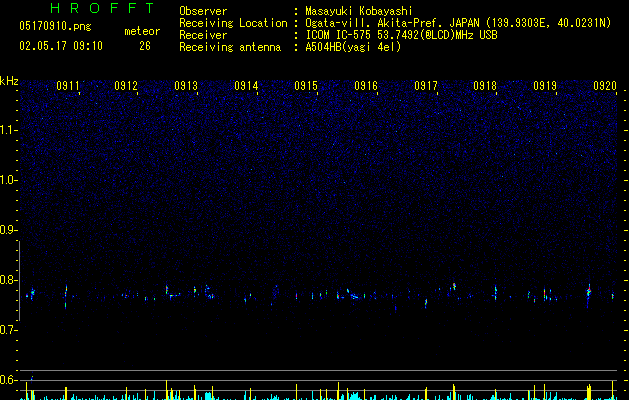
Task: Click the 0913 time marker
Action: coord(186,86)
